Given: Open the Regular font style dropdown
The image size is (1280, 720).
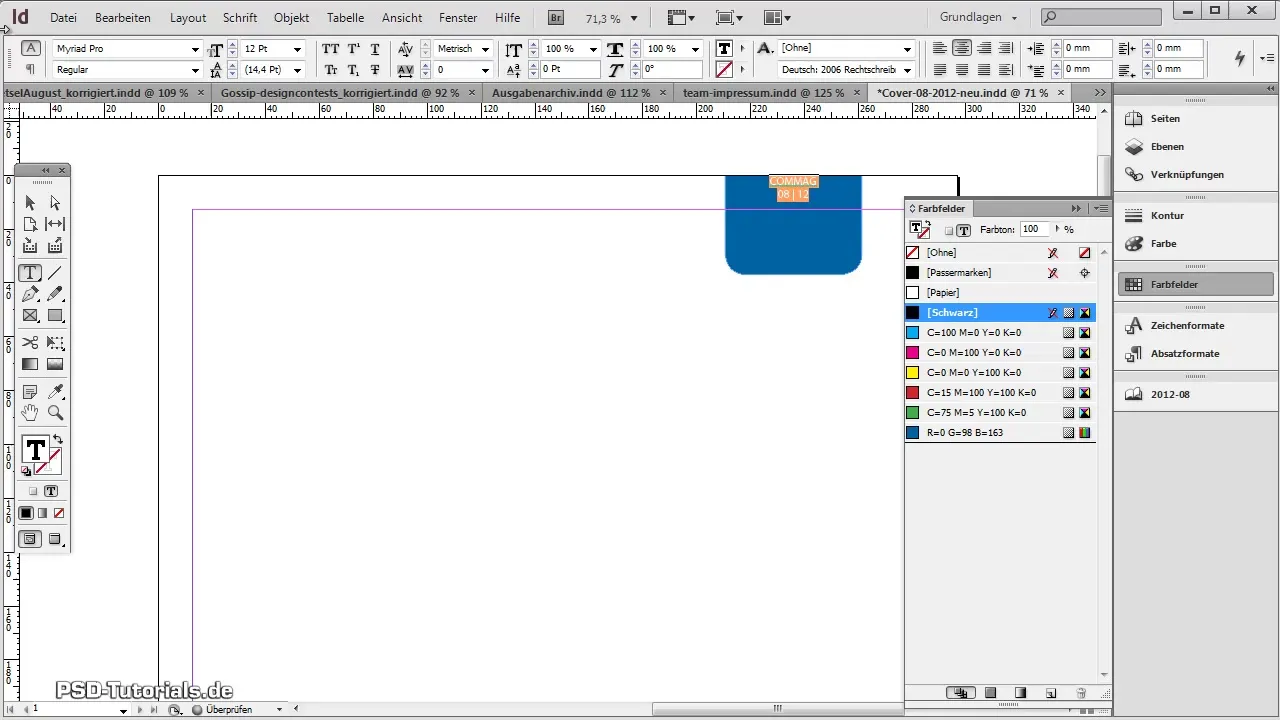Looking at the screenshot, I should coord(195,70).
